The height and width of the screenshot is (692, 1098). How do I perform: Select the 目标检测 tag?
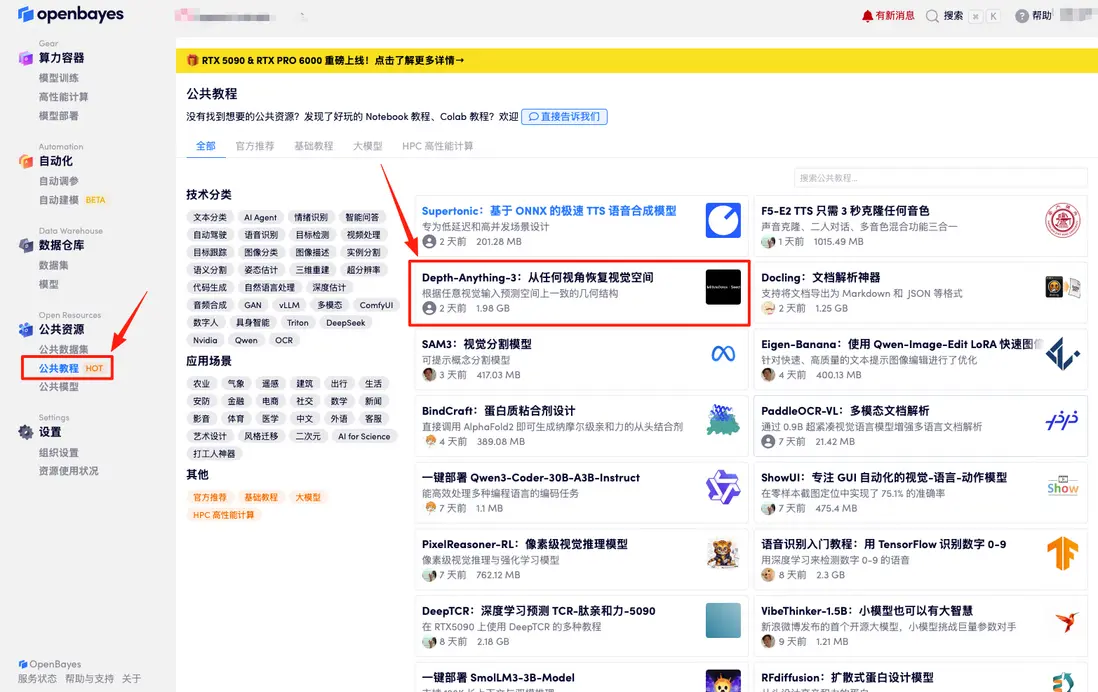(312, 235)
